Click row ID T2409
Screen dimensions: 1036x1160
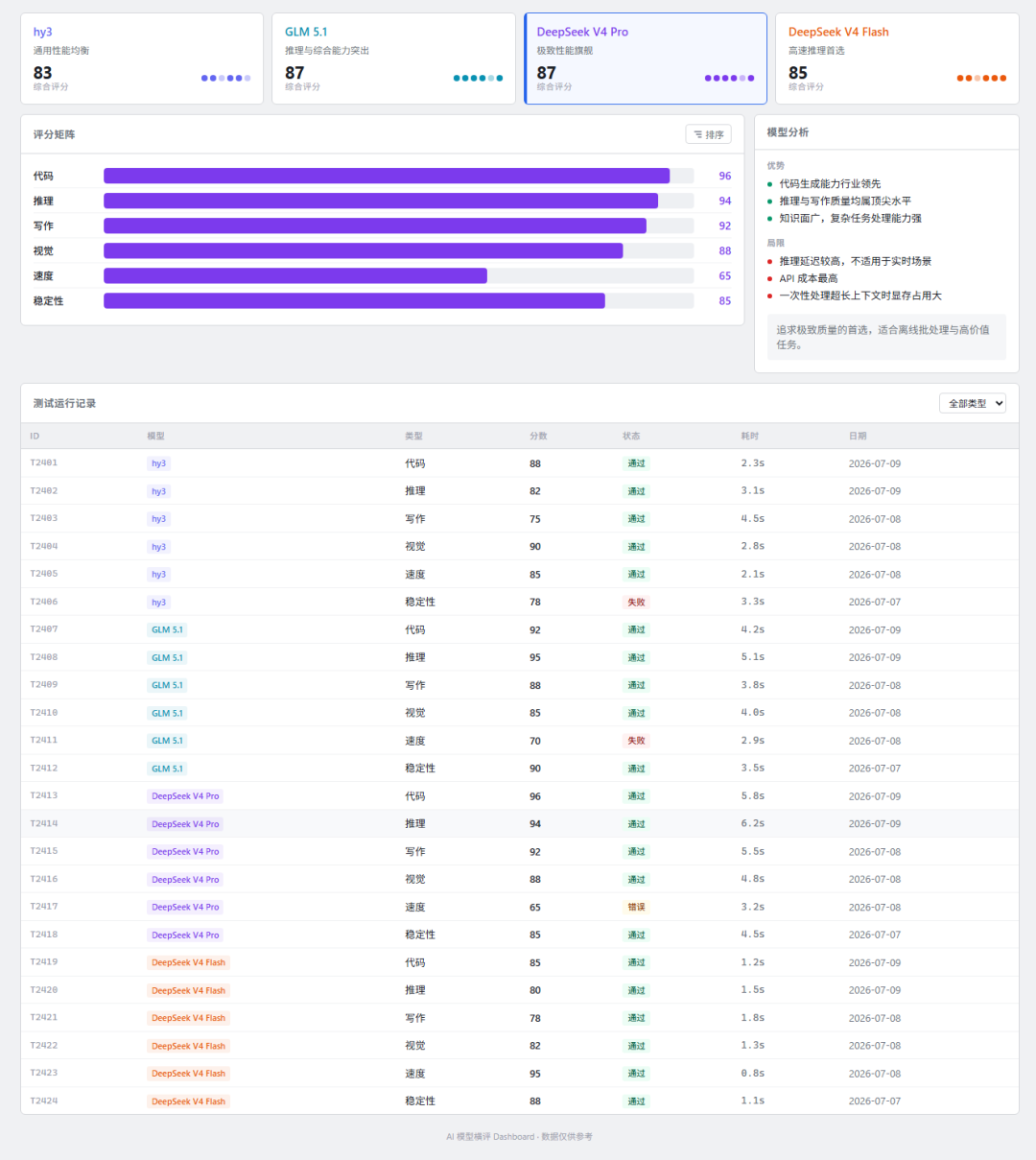coord(43,684)
